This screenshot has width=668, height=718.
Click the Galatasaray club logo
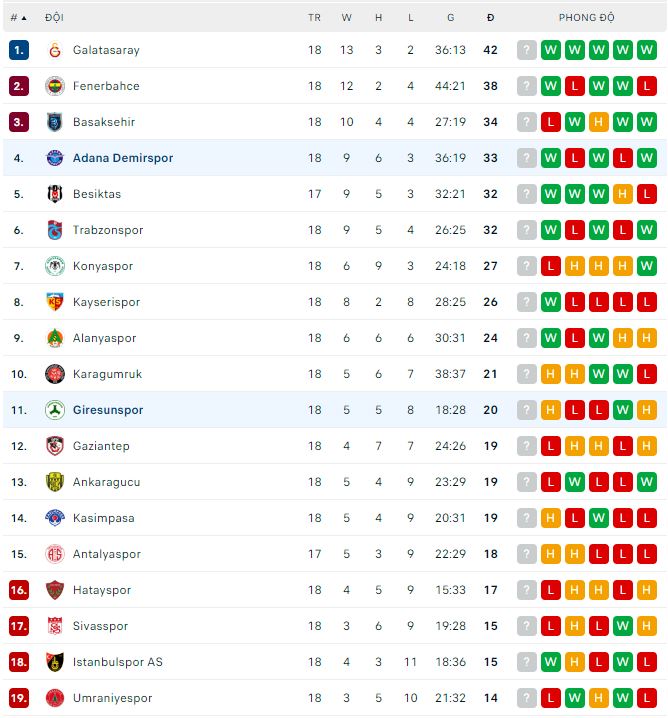pos(54,50)
